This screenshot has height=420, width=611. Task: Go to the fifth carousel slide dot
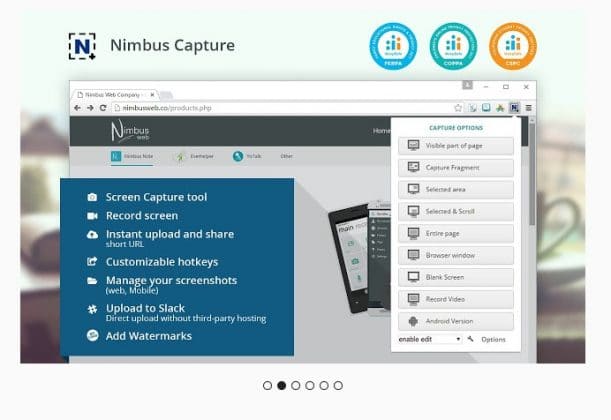coord(324,385)
